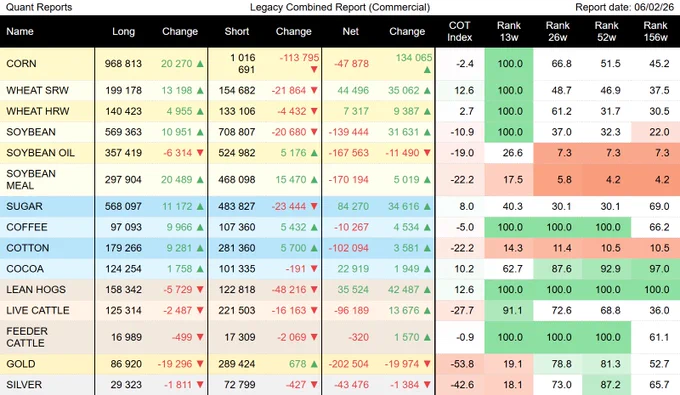Screen dimensions: 680x395
Task: Select the Net column header
Action: point(350,31)
